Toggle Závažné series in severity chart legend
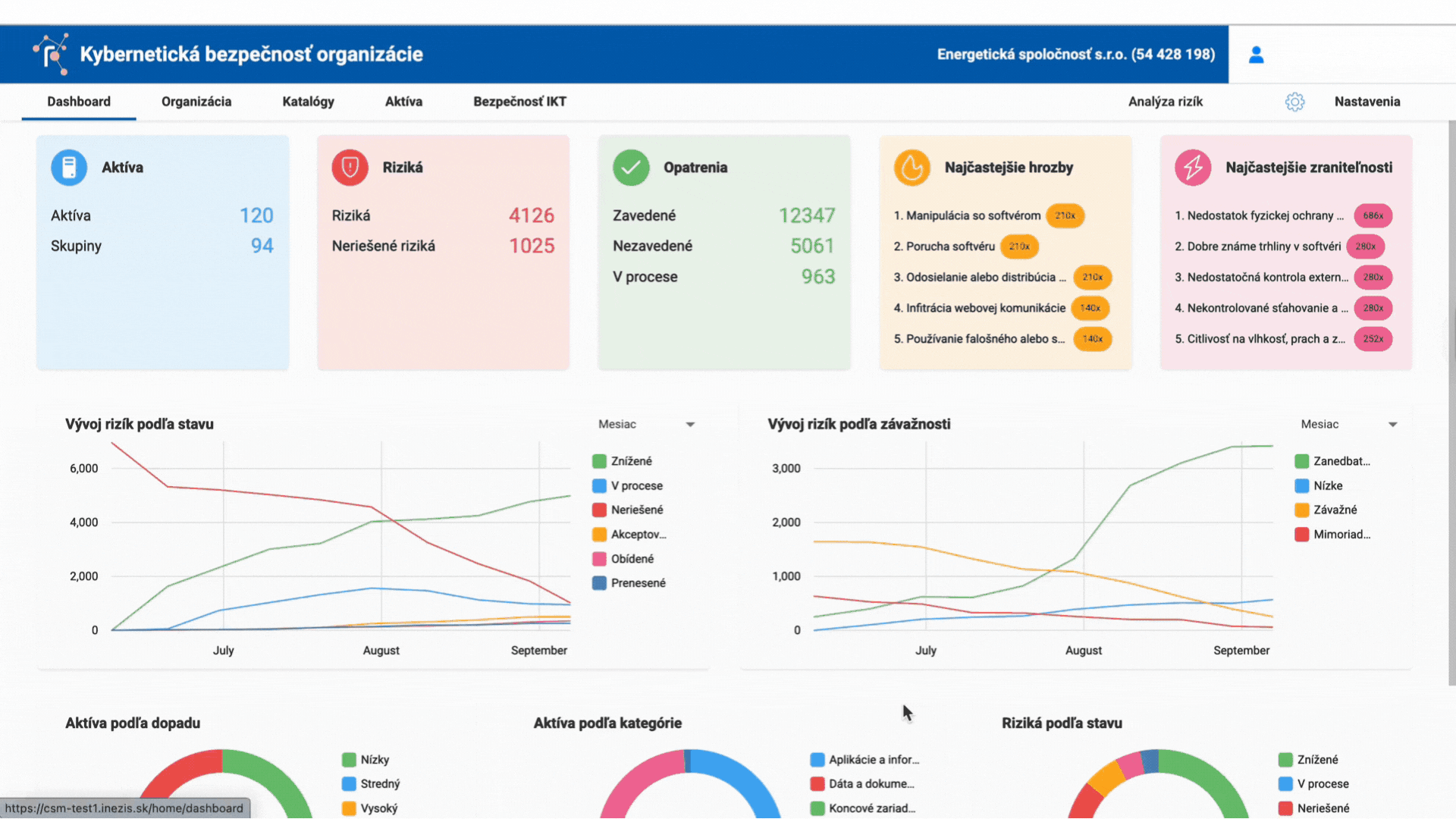The width and height of the screenshot is (1456, 819). click(x=1335, y=510)
